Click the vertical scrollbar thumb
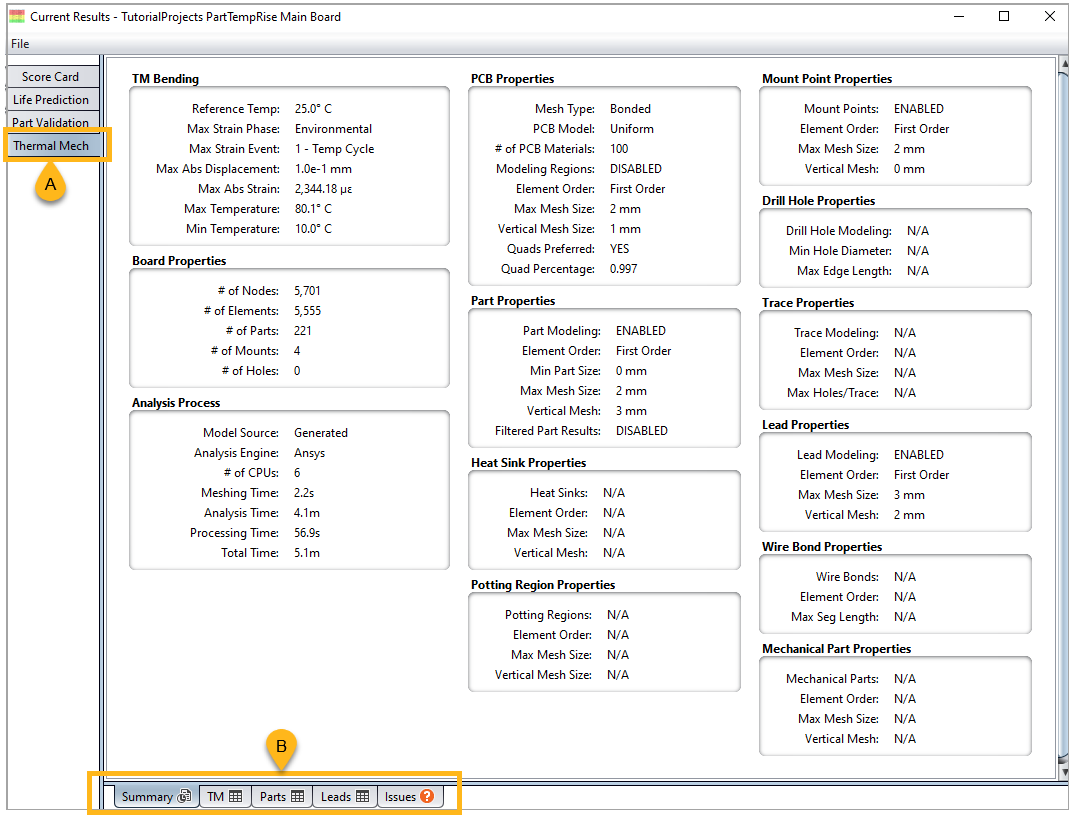Screen dimensions: 1074x815 pos(1065,420)
